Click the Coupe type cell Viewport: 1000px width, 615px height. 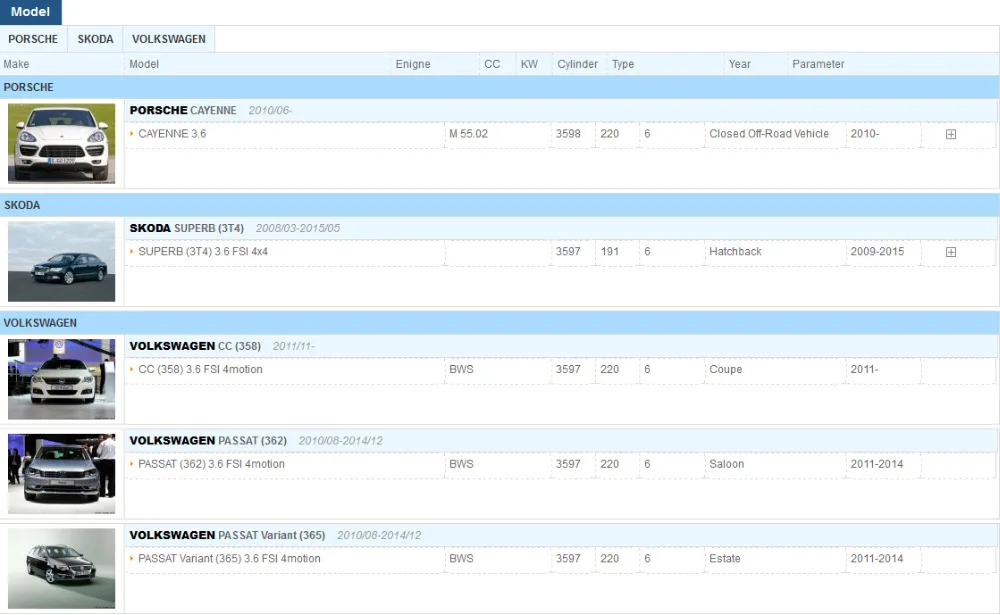click(x=726, y=369)
